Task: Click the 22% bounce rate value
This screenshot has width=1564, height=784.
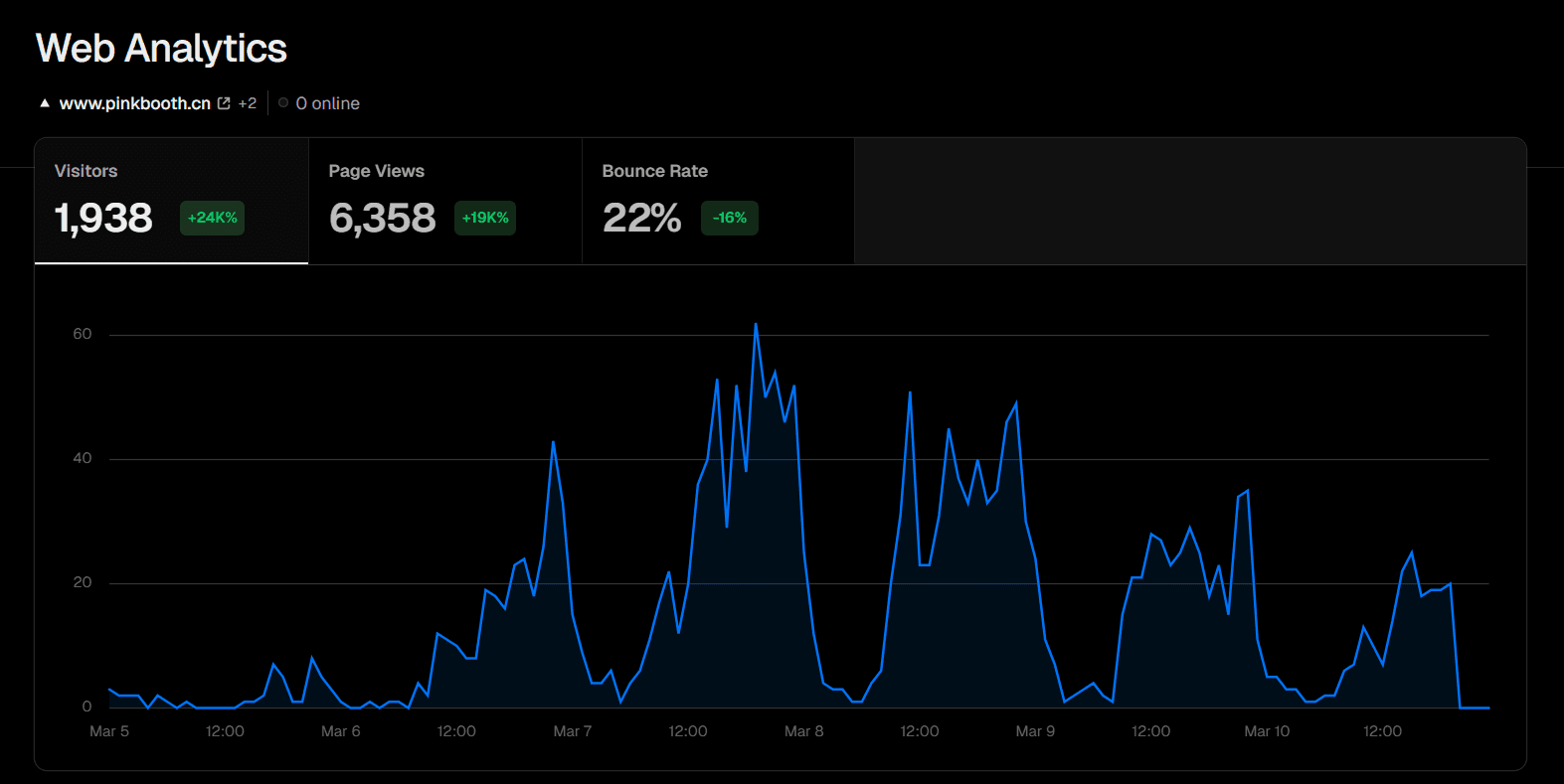Action: point(642,218)
